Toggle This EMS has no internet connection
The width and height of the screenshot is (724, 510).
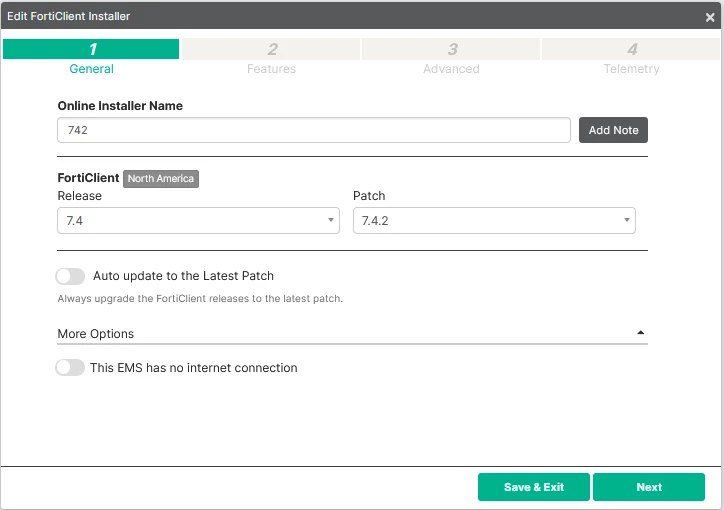(70, 368)
